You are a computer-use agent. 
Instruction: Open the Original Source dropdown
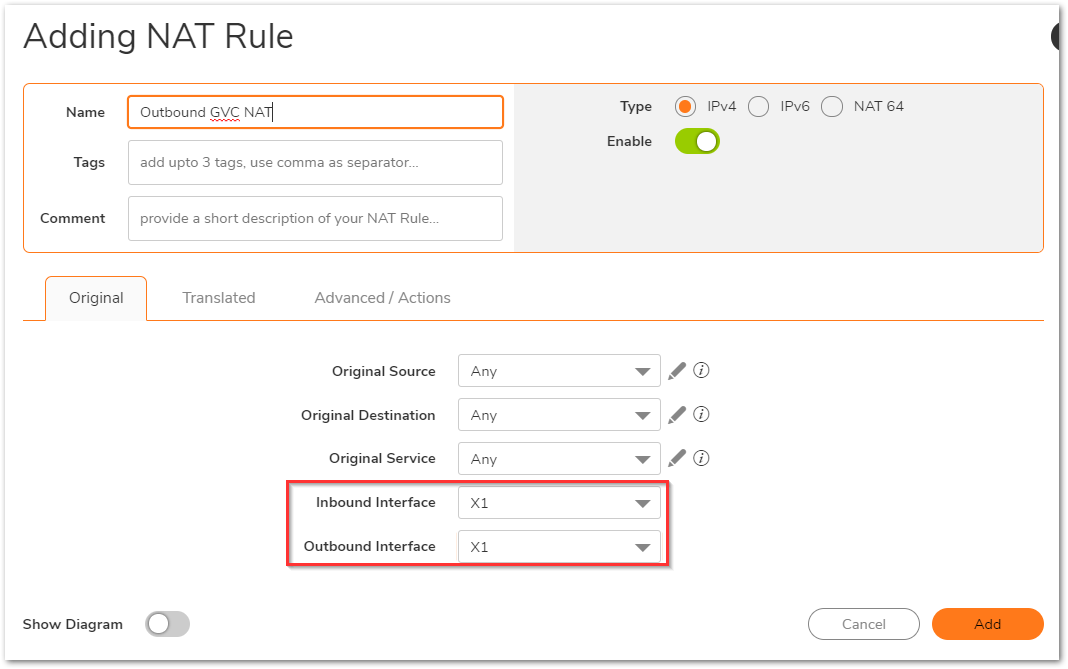[x=559, y=371]
